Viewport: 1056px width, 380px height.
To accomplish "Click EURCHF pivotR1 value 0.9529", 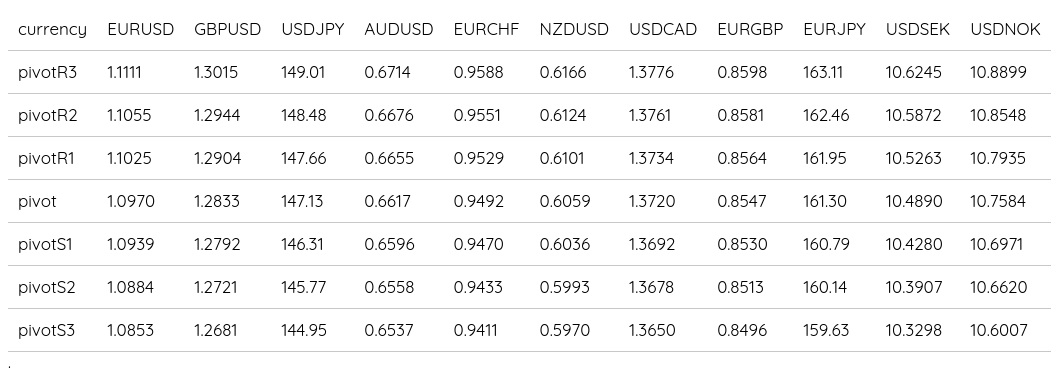I will click(x=478, y=158).
